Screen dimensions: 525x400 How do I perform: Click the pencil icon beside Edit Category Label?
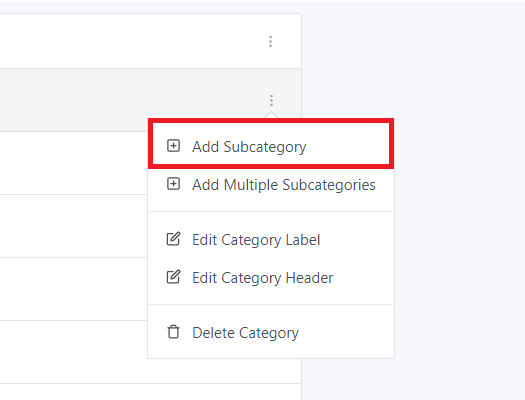pos(173,239)
